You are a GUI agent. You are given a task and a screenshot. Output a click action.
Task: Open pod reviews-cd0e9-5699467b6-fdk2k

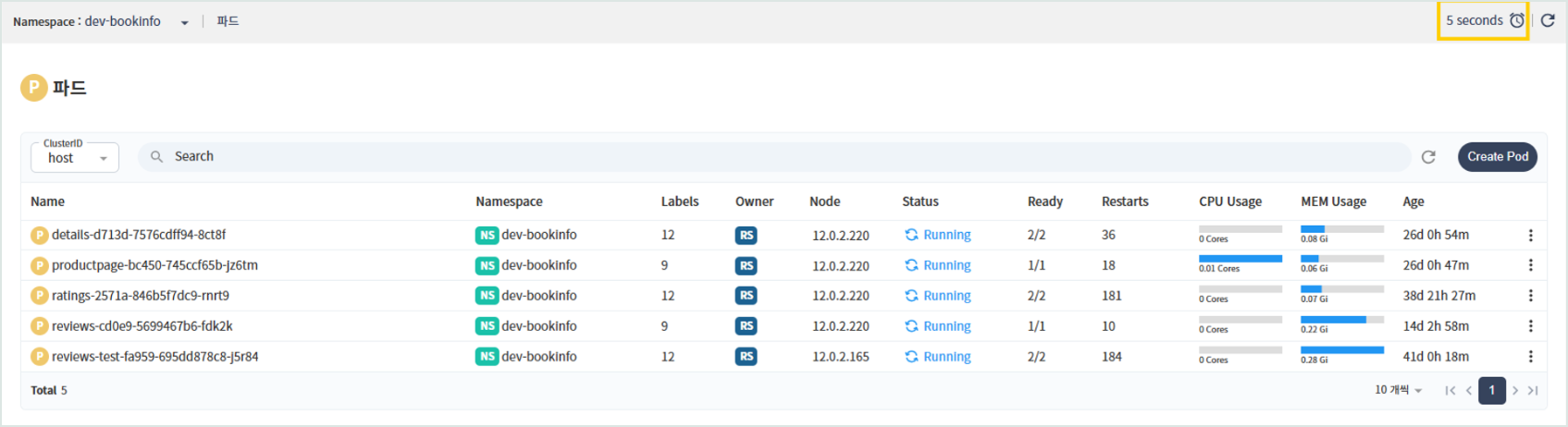[x=142, y=326]
